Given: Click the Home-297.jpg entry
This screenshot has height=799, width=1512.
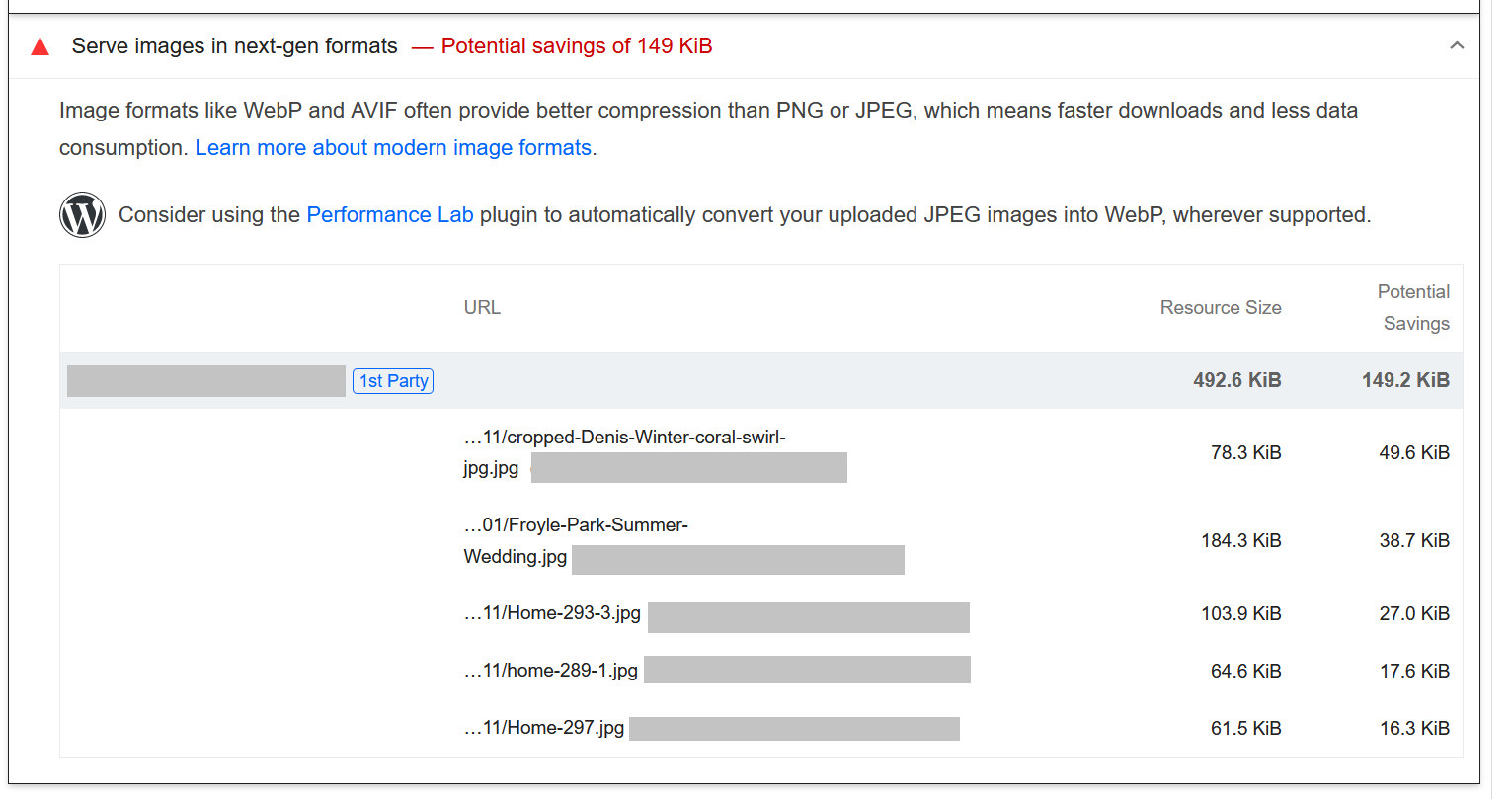Looking at the screenshot, I should click(x=544, y=728).
